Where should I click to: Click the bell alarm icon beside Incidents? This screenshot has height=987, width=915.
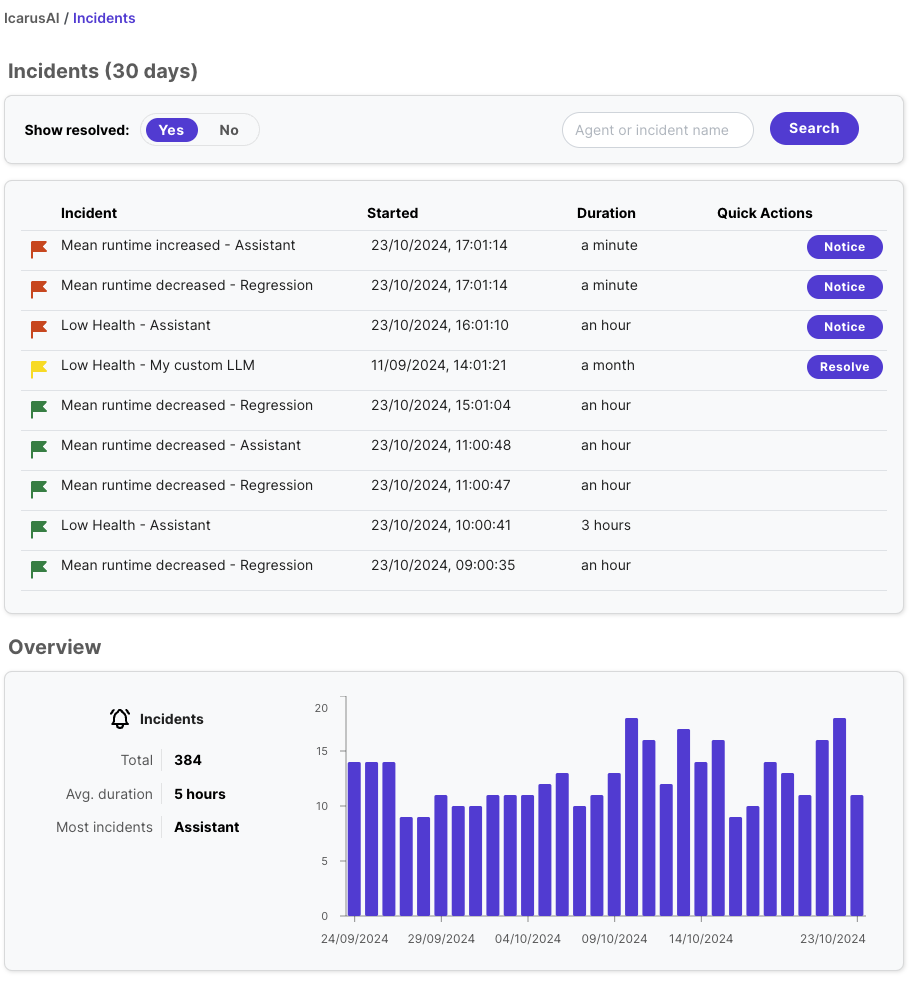pyautogui.click(x=120, y=718)
